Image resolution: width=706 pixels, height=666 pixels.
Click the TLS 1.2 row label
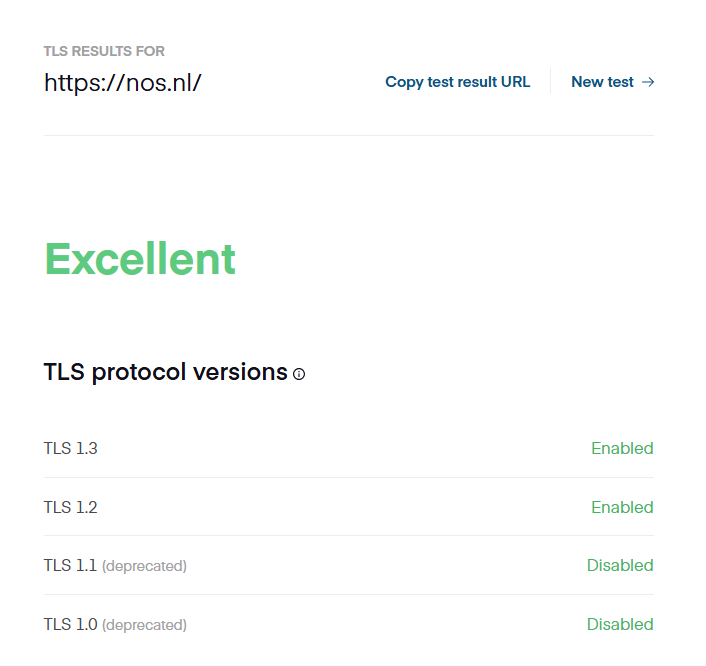(71, 507)
